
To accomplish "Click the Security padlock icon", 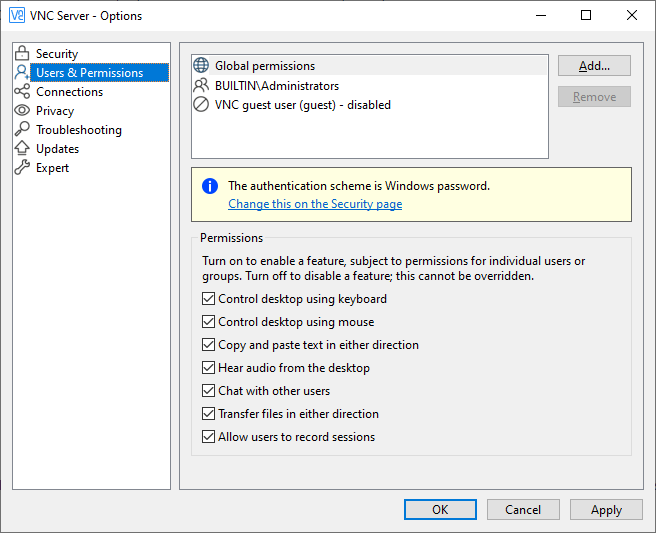I will [x=22, y=53].
